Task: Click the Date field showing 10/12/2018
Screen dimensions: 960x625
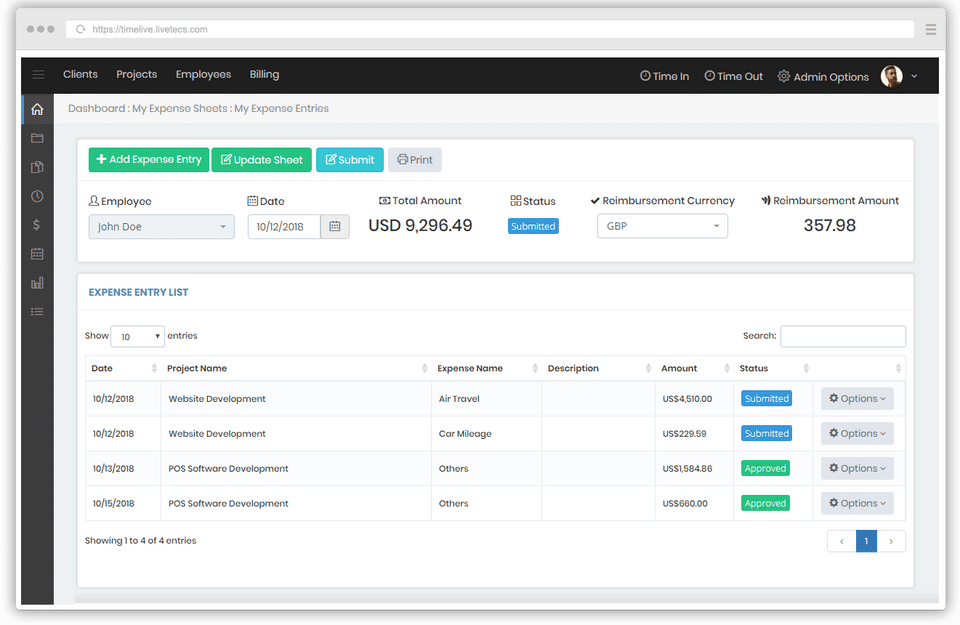Action: tap(284, 226)
